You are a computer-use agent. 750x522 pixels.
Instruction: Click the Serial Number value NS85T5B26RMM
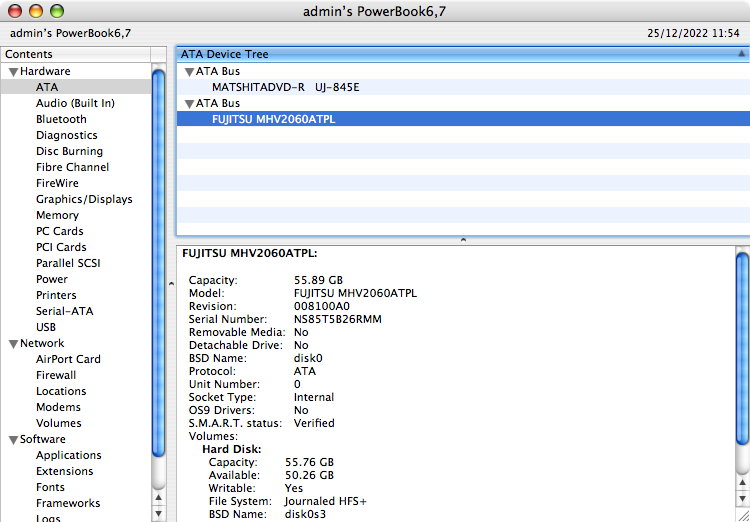337,319
